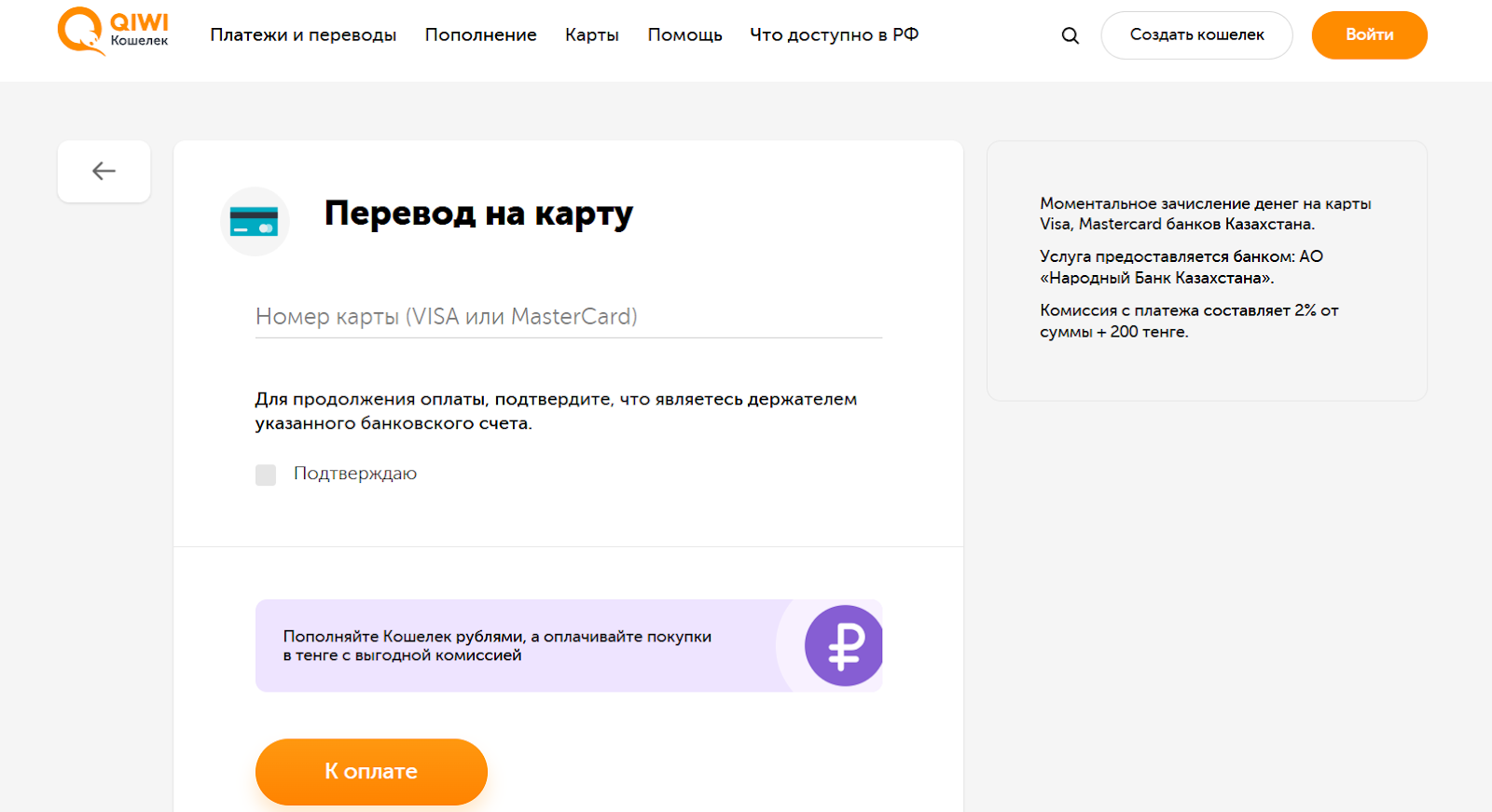1492x812 pixels.
Task: Open Что доступно в РФ page
Action: click(834, 34)
